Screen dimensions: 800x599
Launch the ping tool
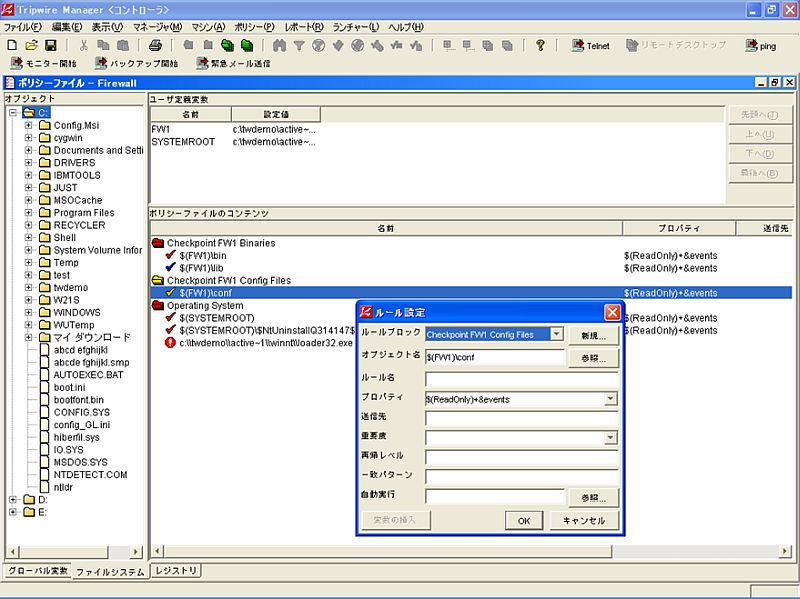(x=761, y=45)
